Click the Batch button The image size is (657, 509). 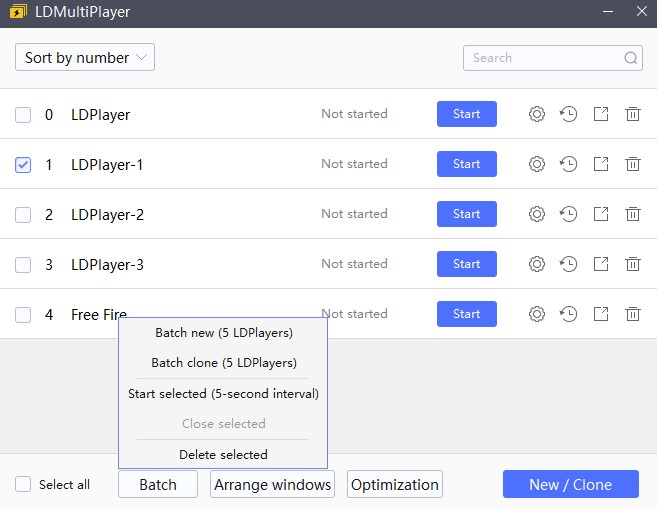pyautogui.click(x=158, y=484)
